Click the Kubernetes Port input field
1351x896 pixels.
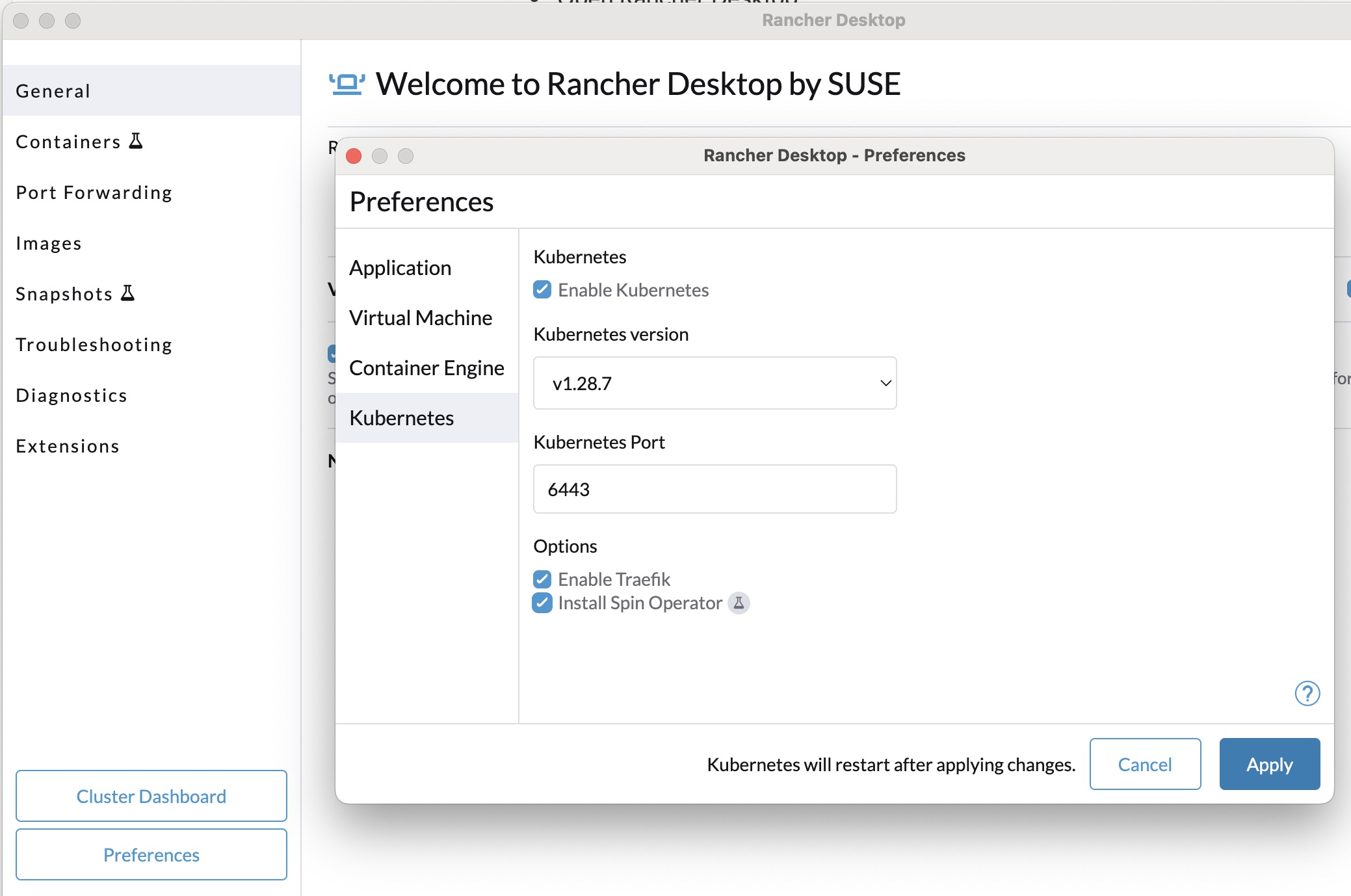(715, 489)
